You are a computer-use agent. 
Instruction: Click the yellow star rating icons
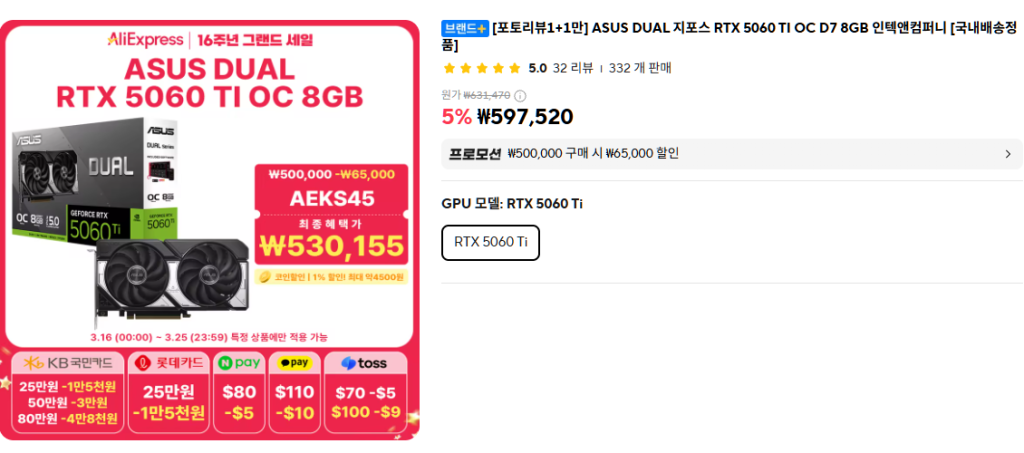pyautogui.click(x=481, y=68)
